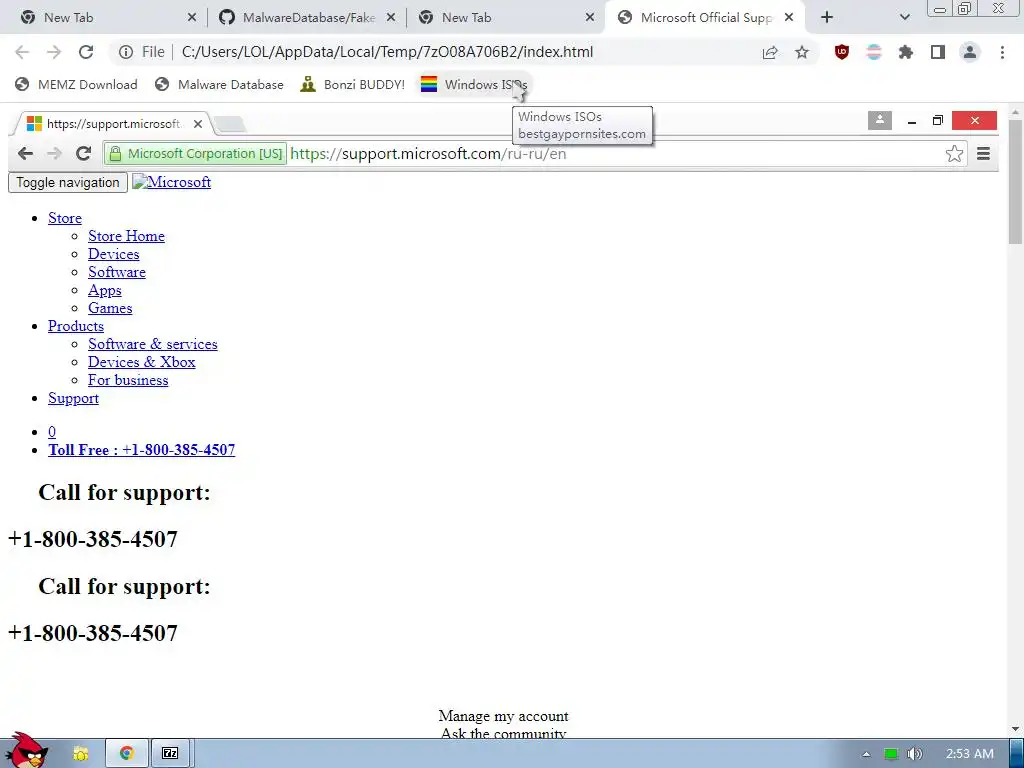The width and height of the screenshot is (1024, 768).
Task: Open the Extensions puzzle piece menu
Action: (x=906, y=52)
